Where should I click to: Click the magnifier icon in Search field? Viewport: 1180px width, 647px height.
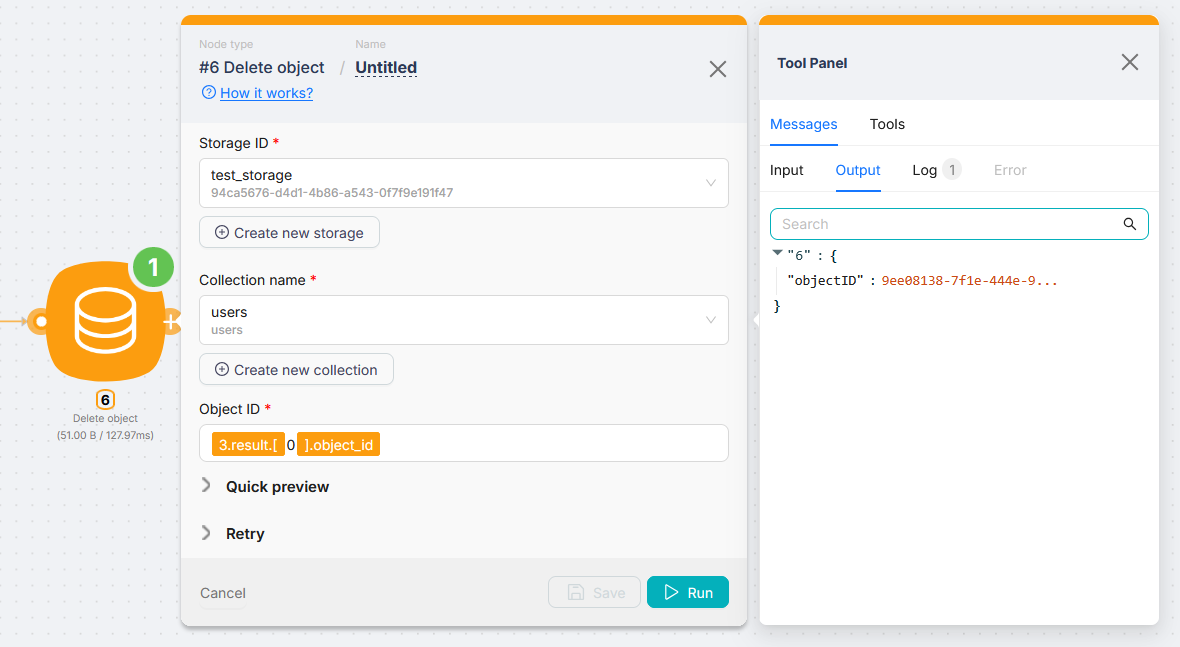click(1129, 224)
